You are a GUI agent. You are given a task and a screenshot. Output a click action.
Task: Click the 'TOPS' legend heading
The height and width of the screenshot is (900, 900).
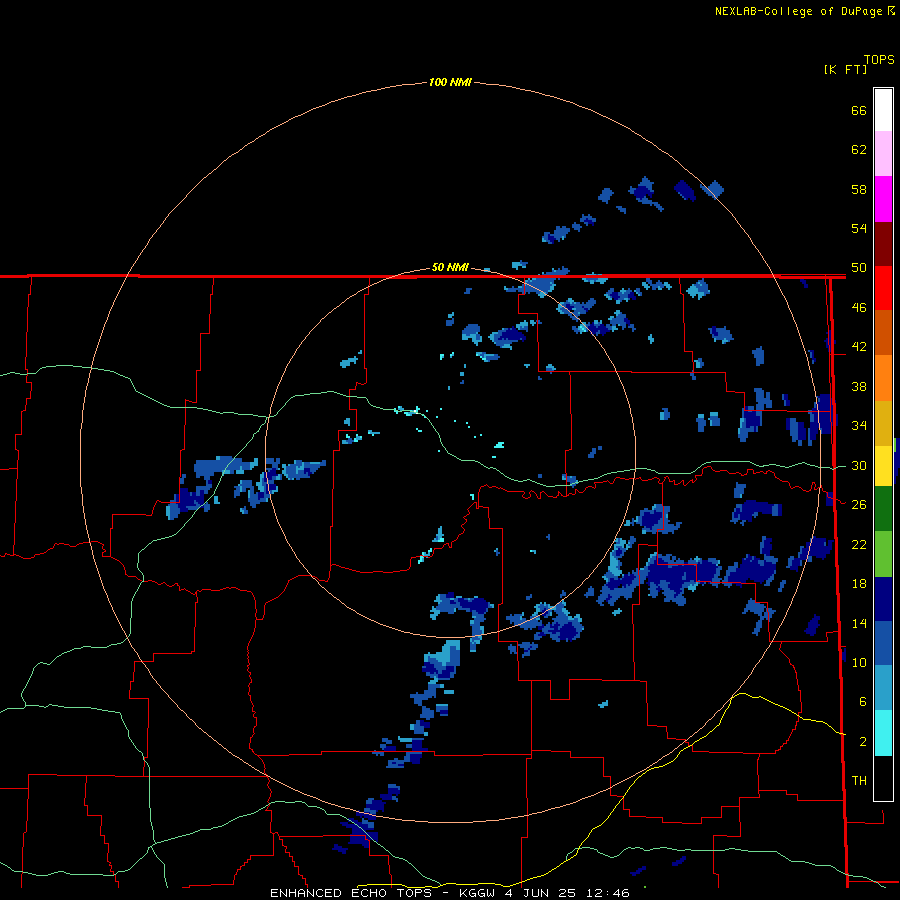(x=879, y=60)
